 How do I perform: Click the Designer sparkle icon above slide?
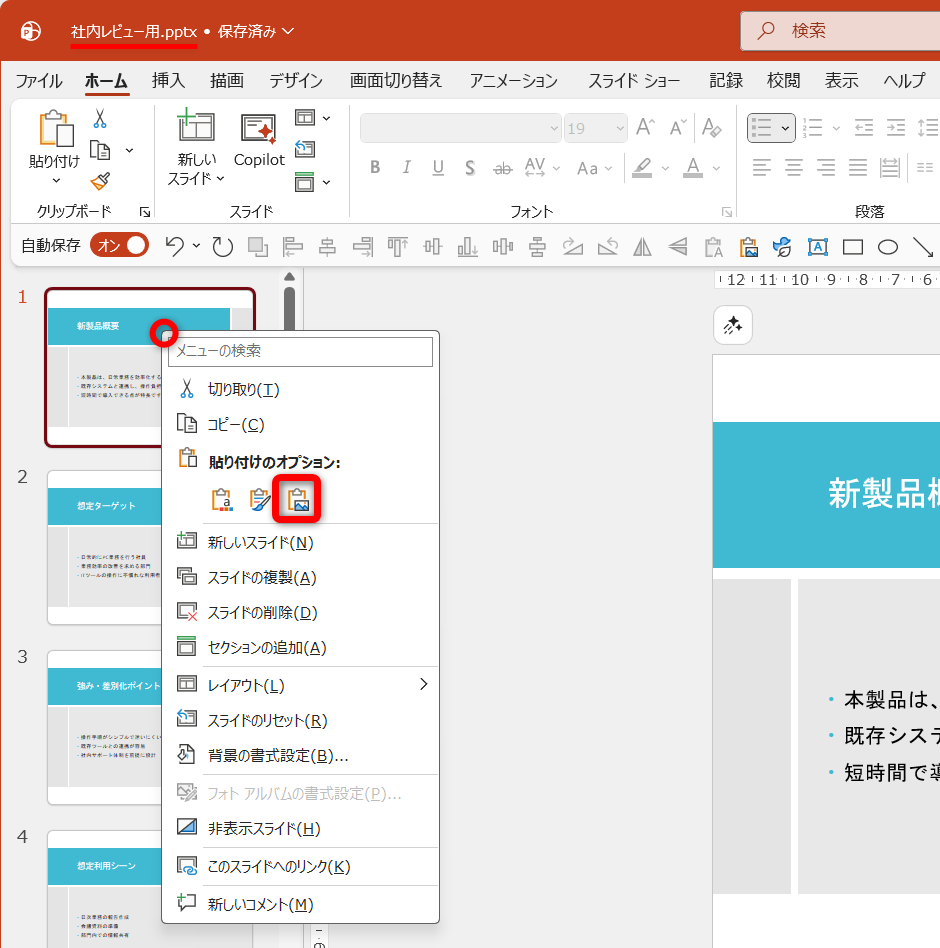733,325
